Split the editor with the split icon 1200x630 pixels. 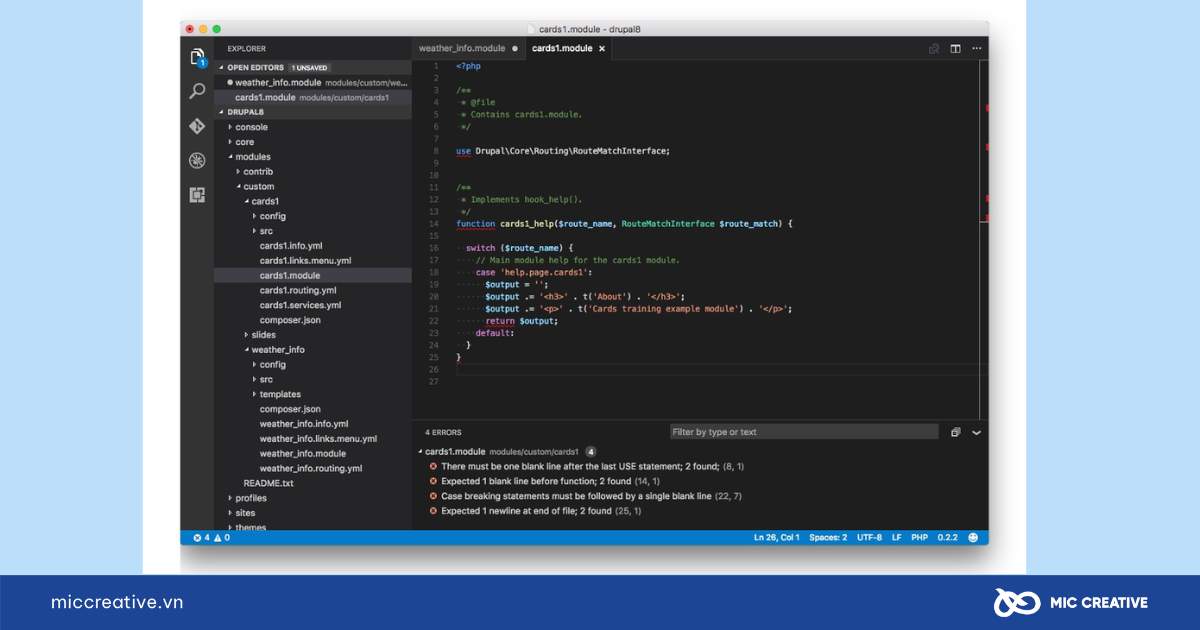point(955,48)
